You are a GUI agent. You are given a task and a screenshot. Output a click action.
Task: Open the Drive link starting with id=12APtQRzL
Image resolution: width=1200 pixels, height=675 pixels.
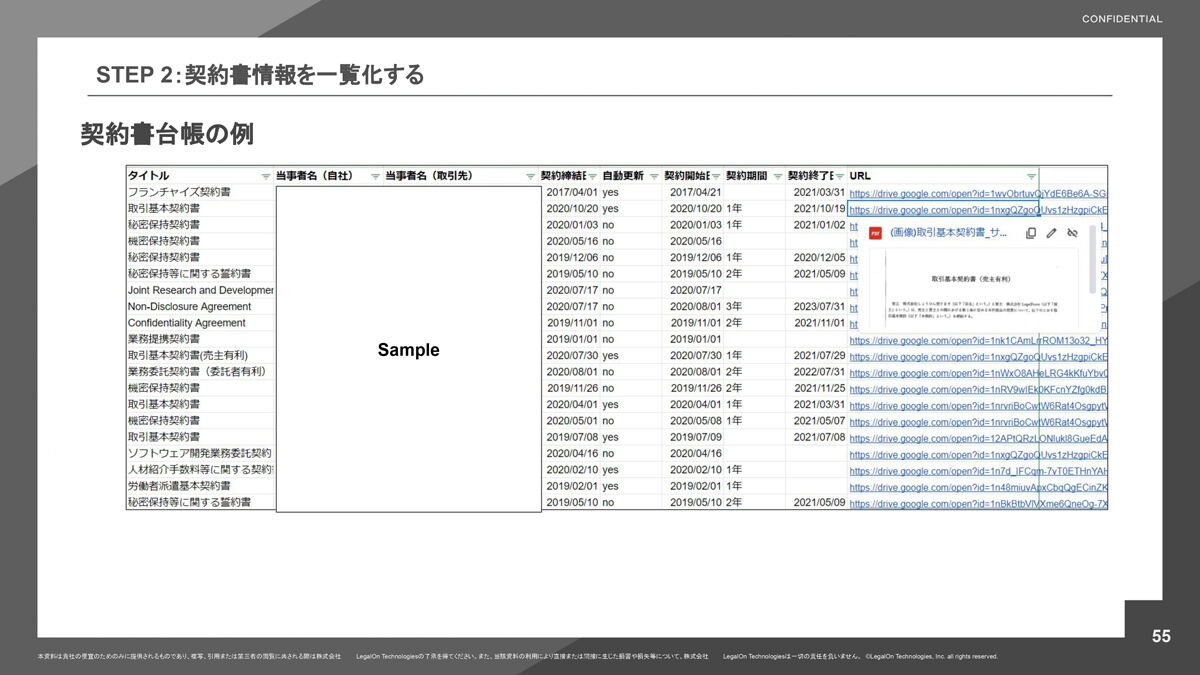978,438
